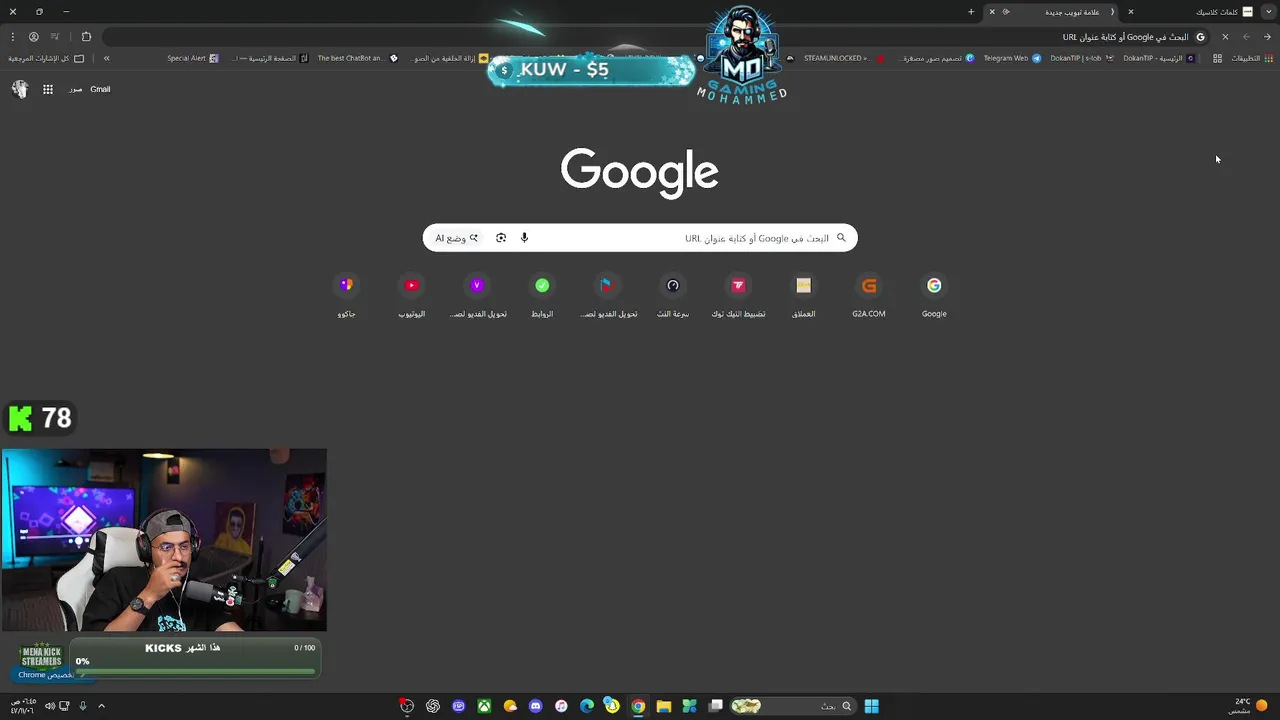Viewport: 1280px width, 720px height.
Task: Click the reload/stop X button
Action: point(1225,37)
